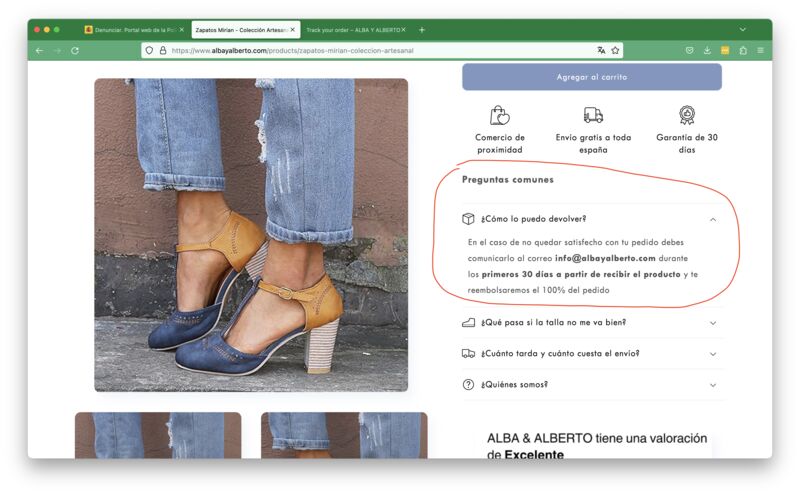Click the list all tabs chevron
The height and width of the screenshot is (495, 800).
click(743, 30)
